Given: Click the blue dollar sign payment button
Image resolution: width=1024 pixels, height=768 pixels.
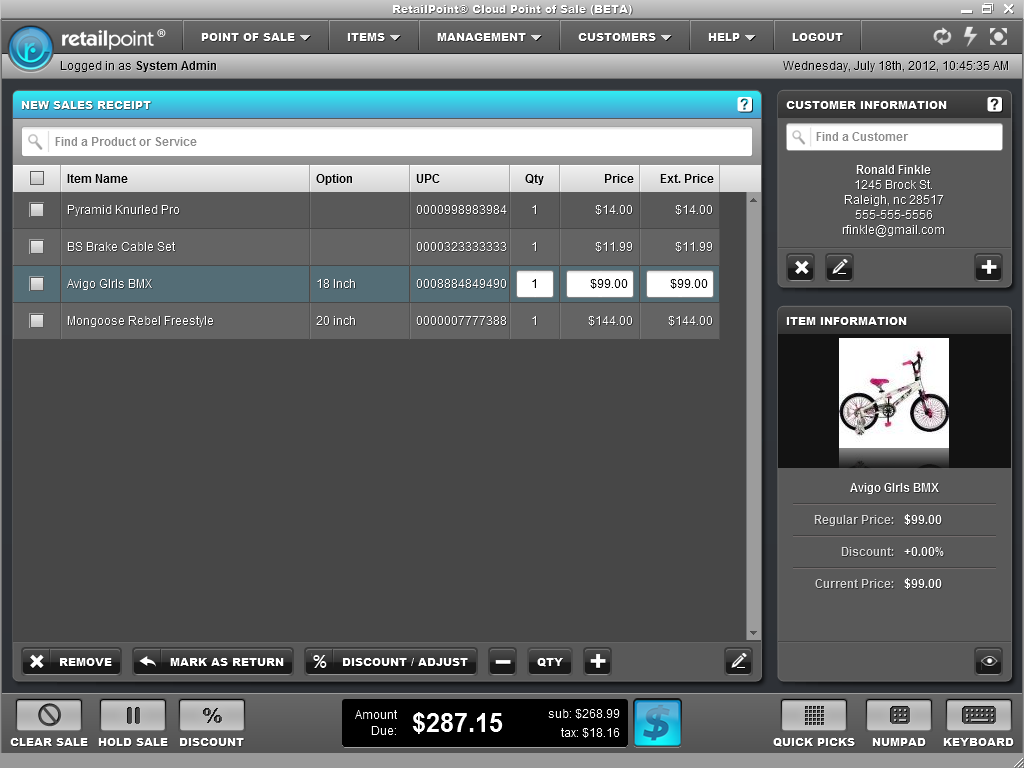Looking at the screenshot, I should (657, 723).
